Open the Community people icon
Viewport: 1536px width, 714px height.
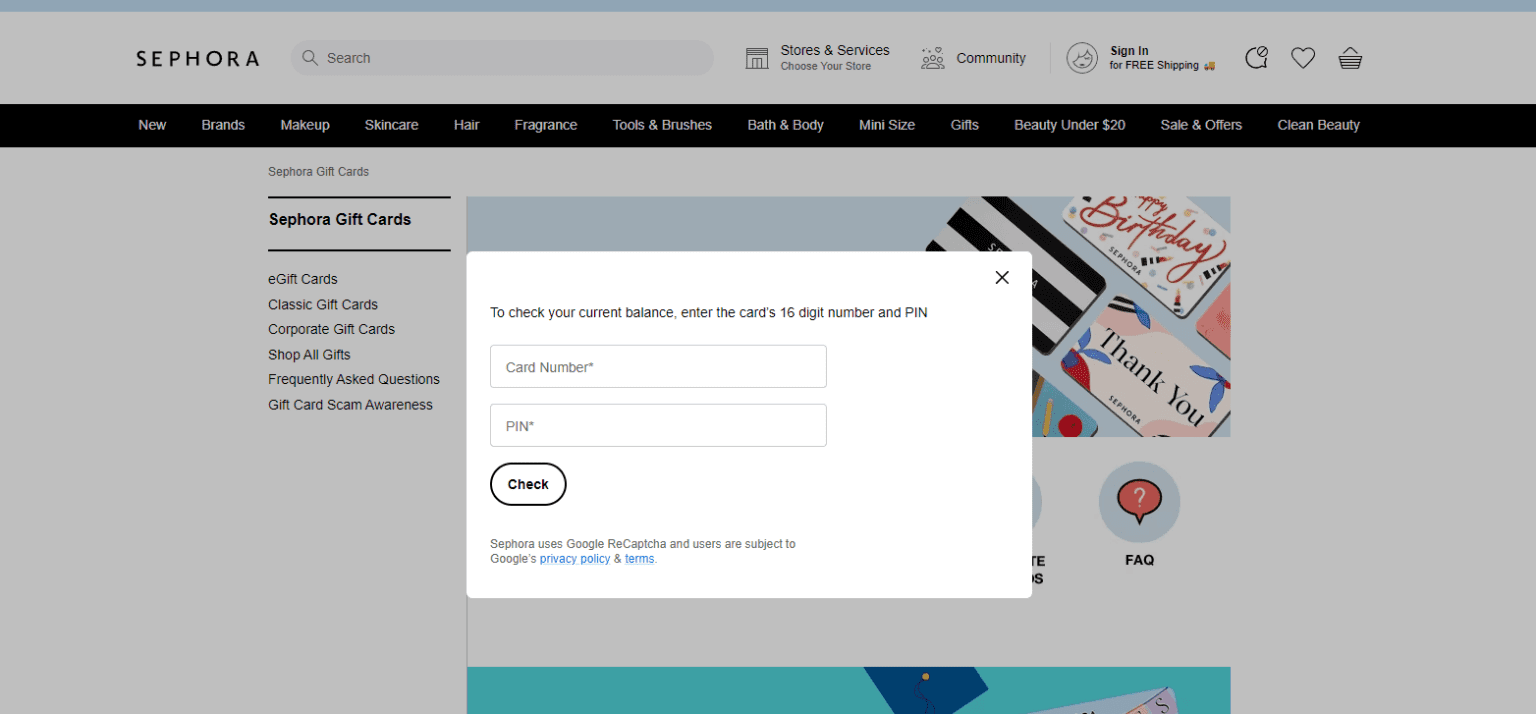pos(933,58)
